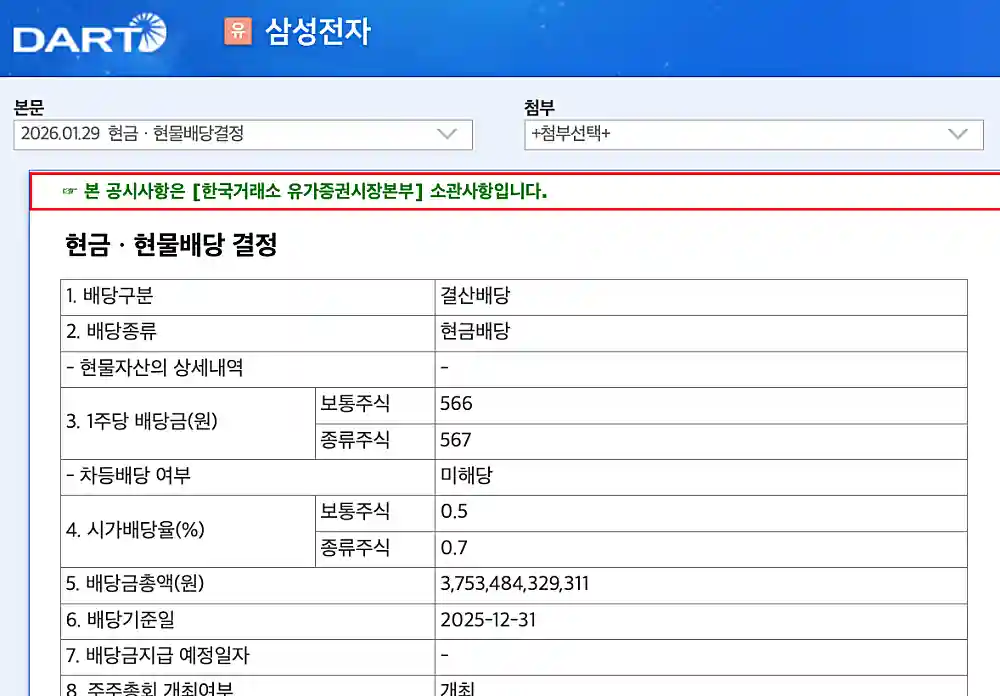Viewport: 1000px width, 696px height.
Task: Click the 첨부 dropdown arrow
Action: click(x=957, y=134)
